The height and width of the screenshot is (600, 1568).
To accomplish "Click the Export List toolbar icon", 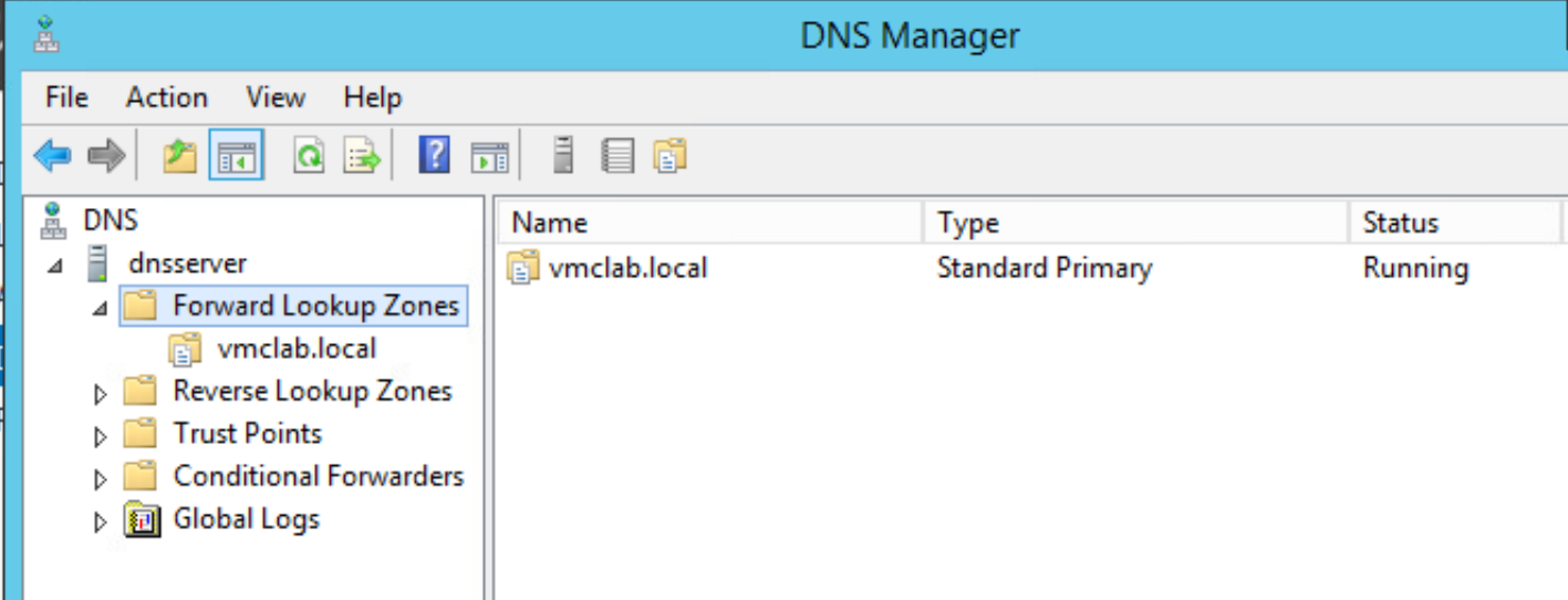I will (362, 156).
